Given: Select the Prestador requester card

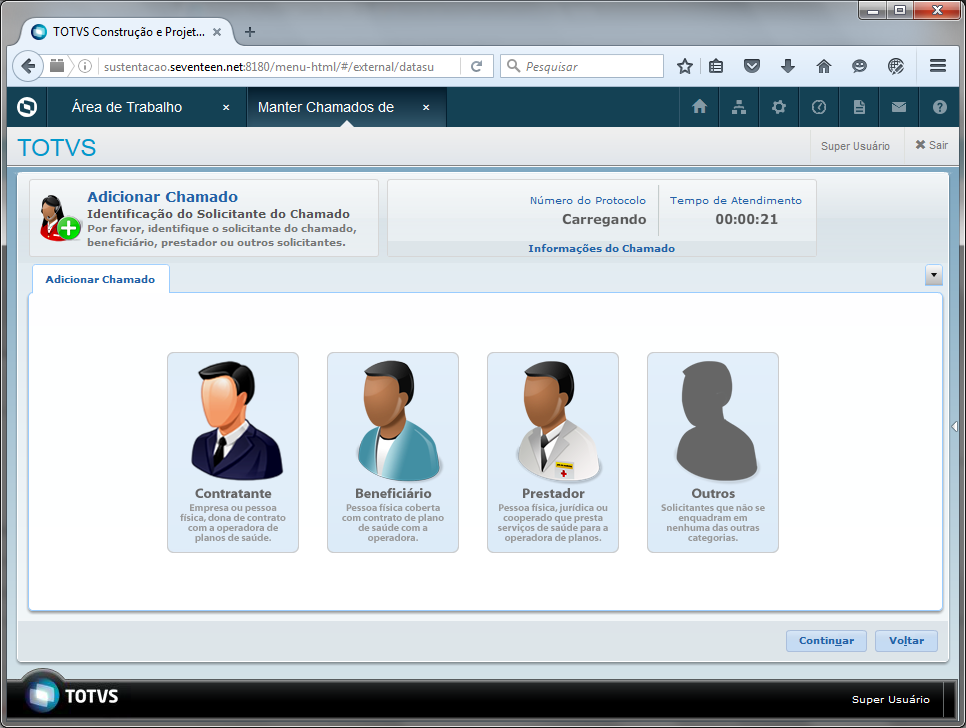Looking at the screenshot, I should pyautogui.click(x=553, y=452).
